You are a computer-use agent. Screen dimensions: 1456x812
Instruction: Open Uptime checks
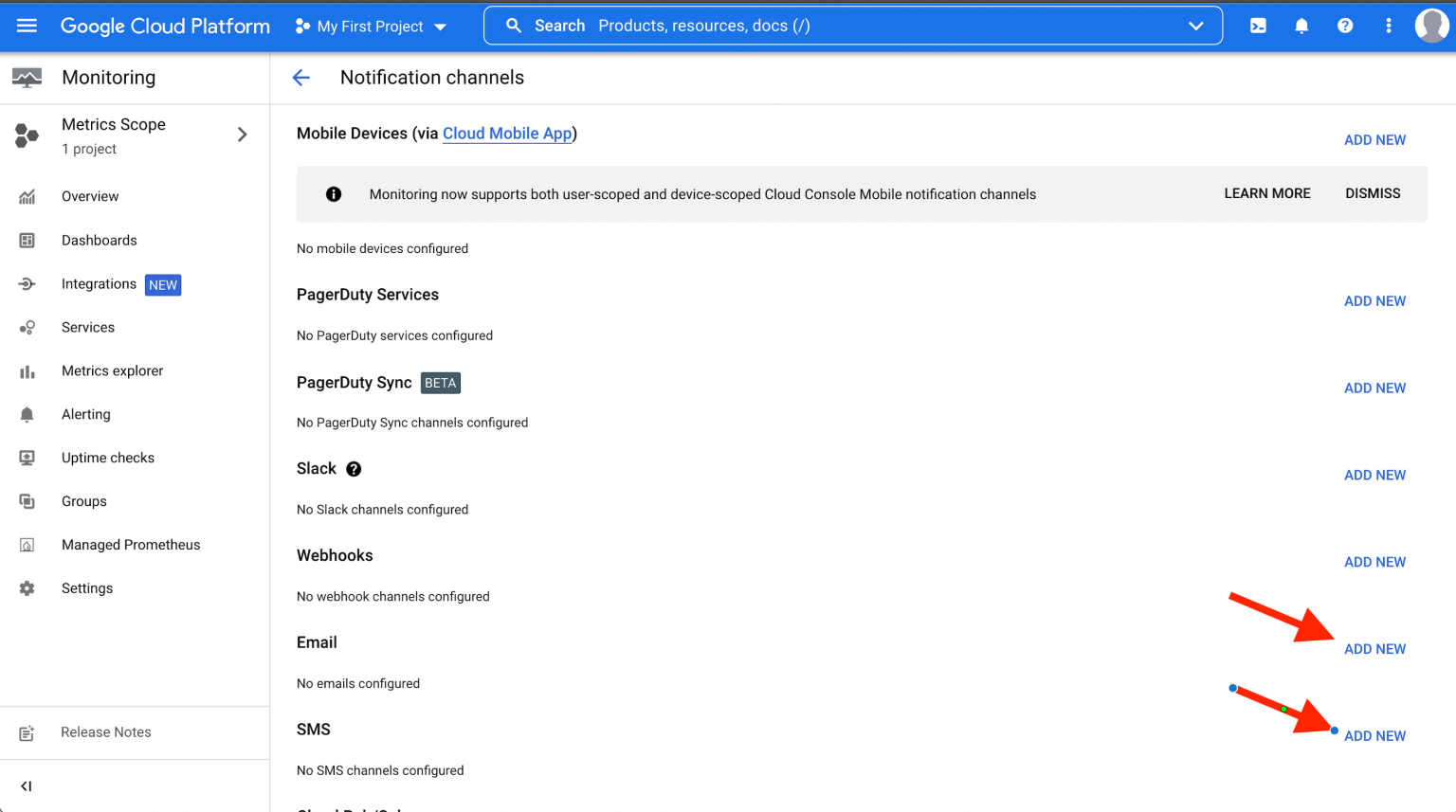(108, 458)
